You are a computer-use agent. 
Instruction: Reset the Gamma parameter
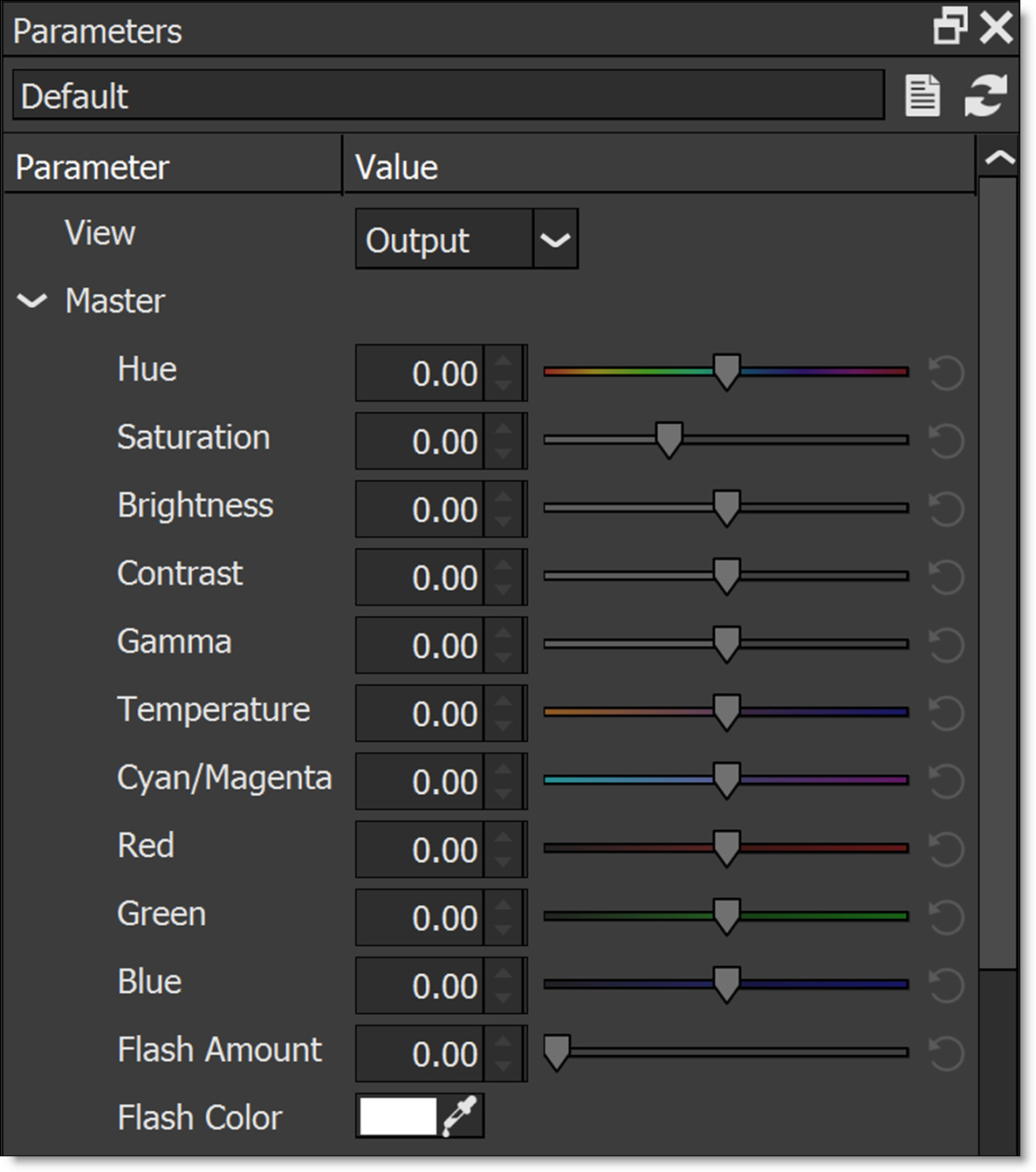(x=945, y=646)
